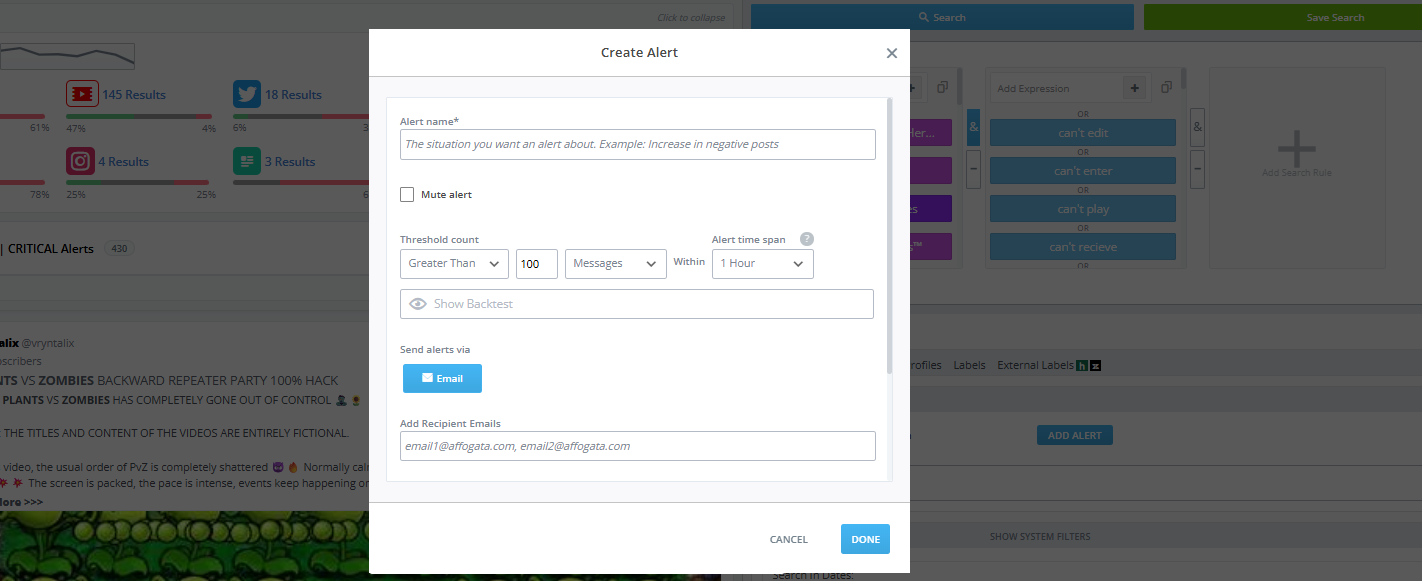Click the green blog source icon with 3 Results

pos(246,160)
